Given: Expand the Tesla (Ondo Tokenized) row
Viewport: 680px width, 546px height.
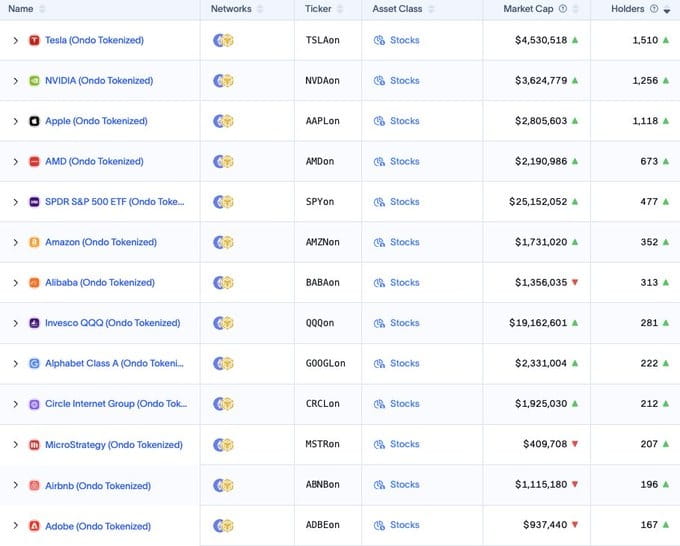Looking at the screenshot, I should coord(15,40).
